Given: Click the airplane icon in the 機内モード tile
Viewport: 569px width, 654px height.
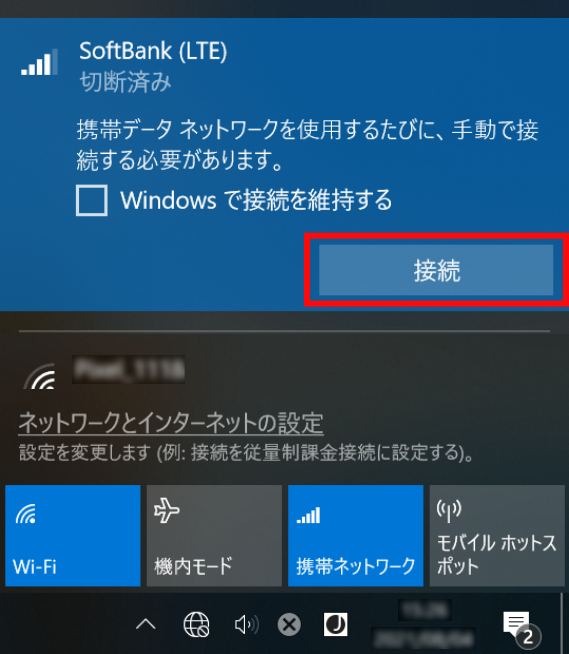Looking at the screenshot, I should coord(166,510).
